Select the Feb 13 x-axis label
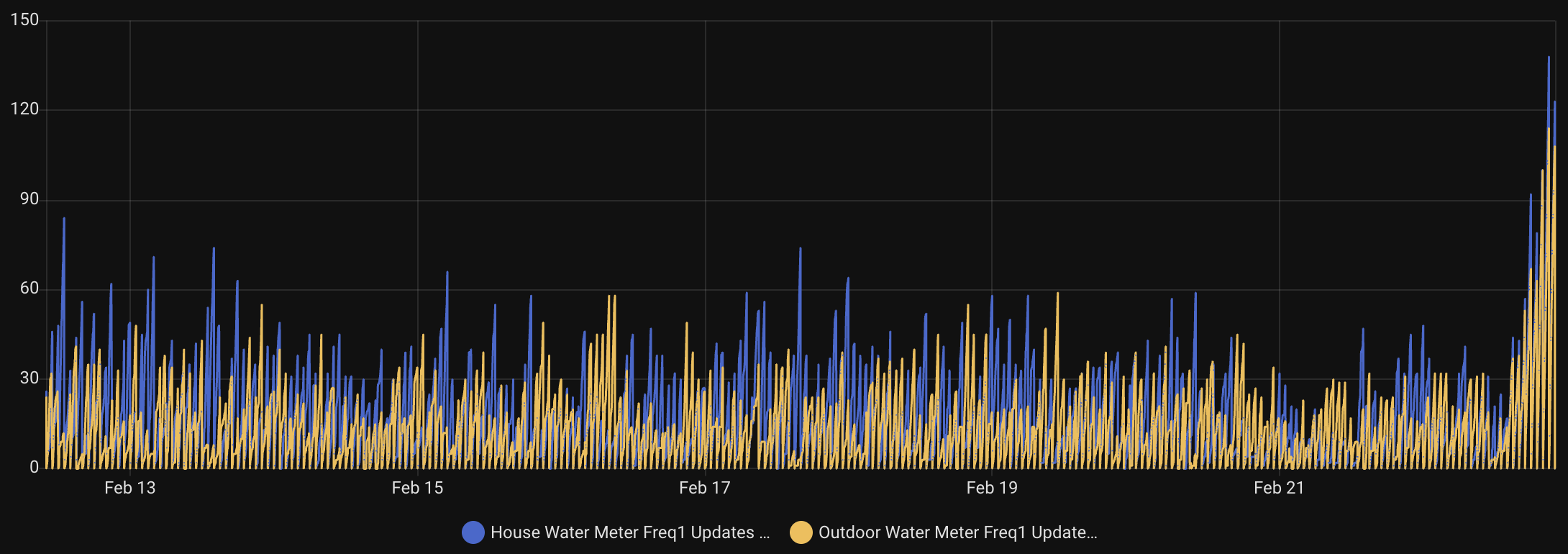This screenshot has height=554, width=1568. tap(129, 488)
